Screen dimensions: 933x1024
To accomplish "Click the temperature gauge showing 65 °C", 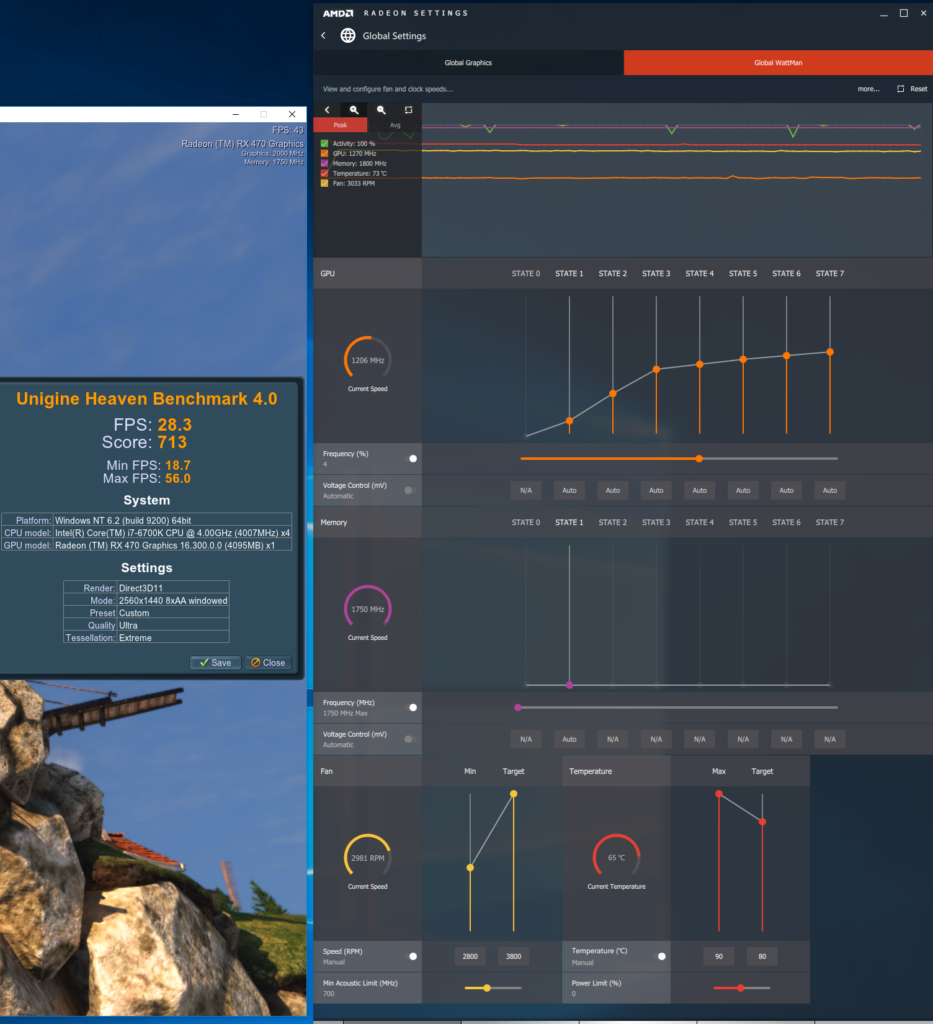I will point(616,857).
